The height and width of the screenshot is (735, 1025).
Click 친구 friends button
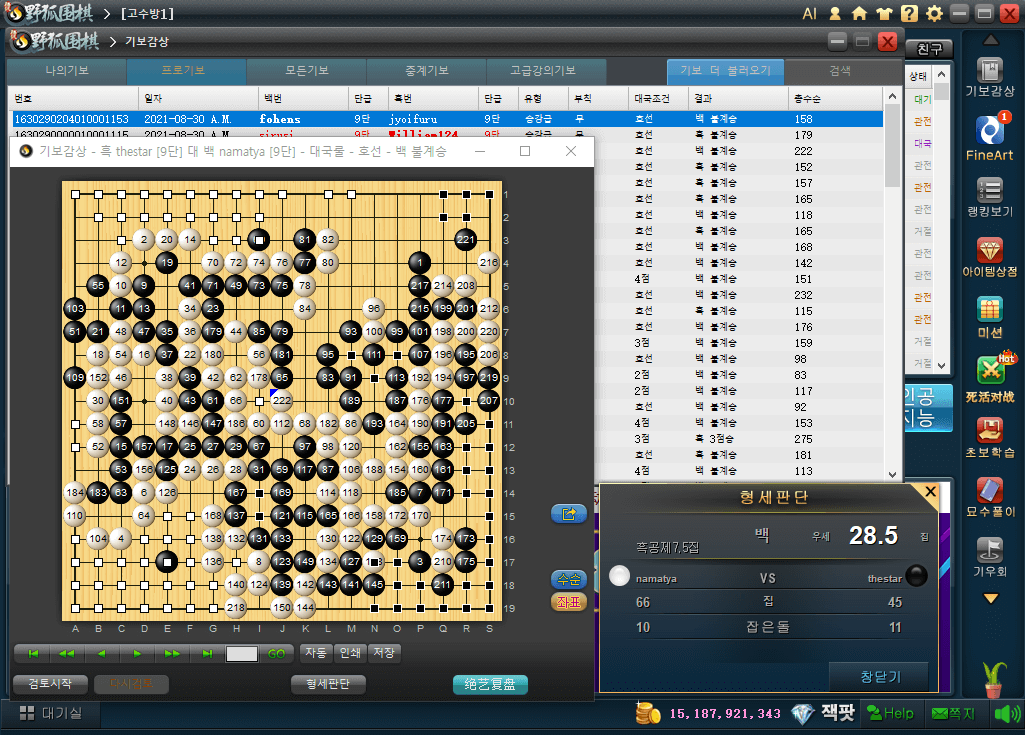point(929,49)
